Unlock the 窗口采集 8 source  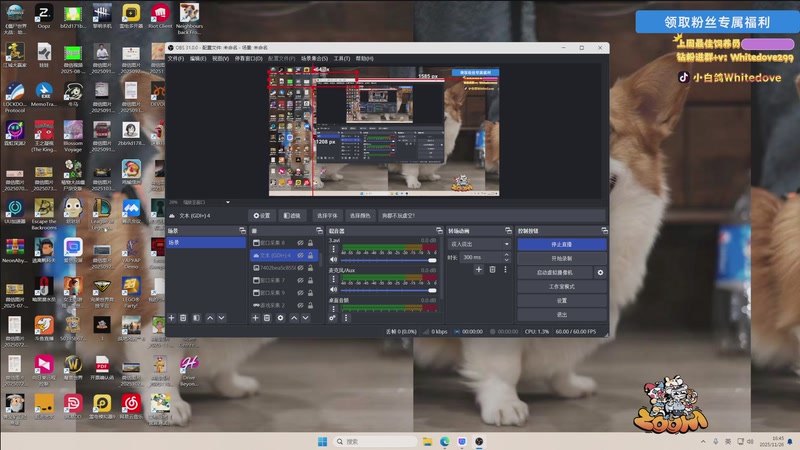point(310,243)
